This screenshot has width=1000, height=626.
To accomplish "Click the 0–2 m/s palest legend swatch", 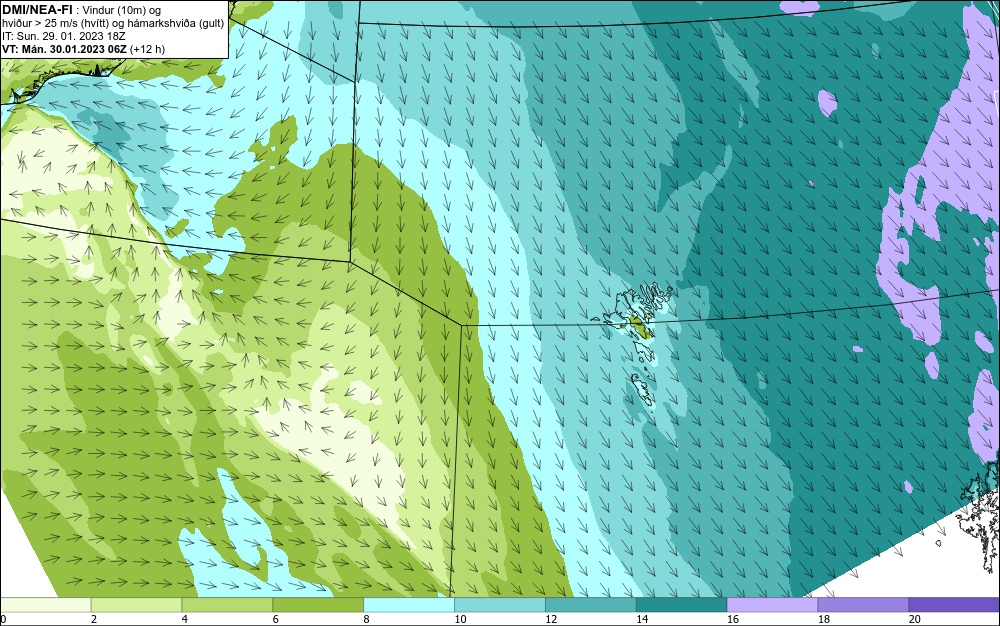I will point(45,604).
